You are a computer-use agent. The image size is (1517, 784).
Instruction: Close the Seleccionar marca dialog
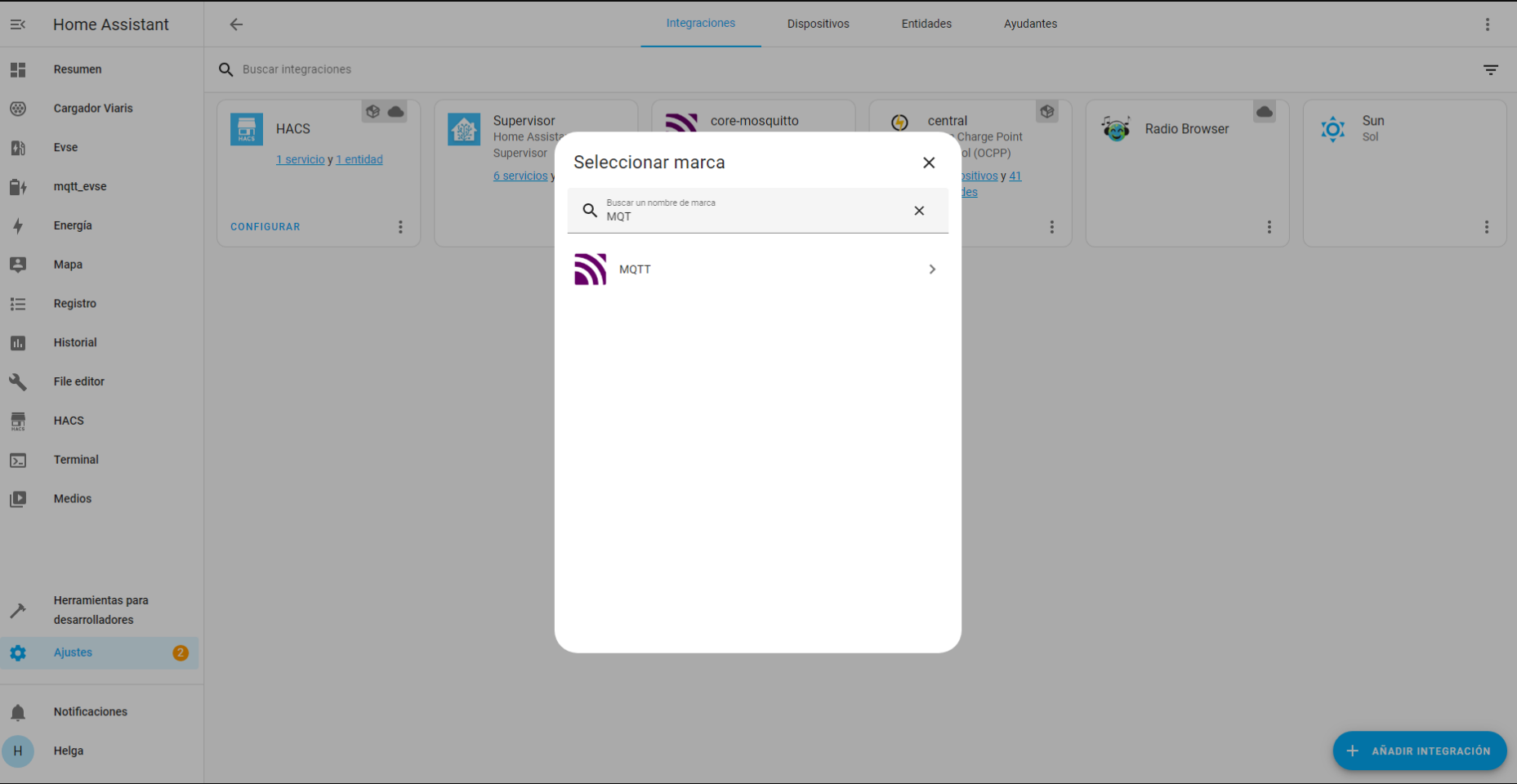pos(929,163)
